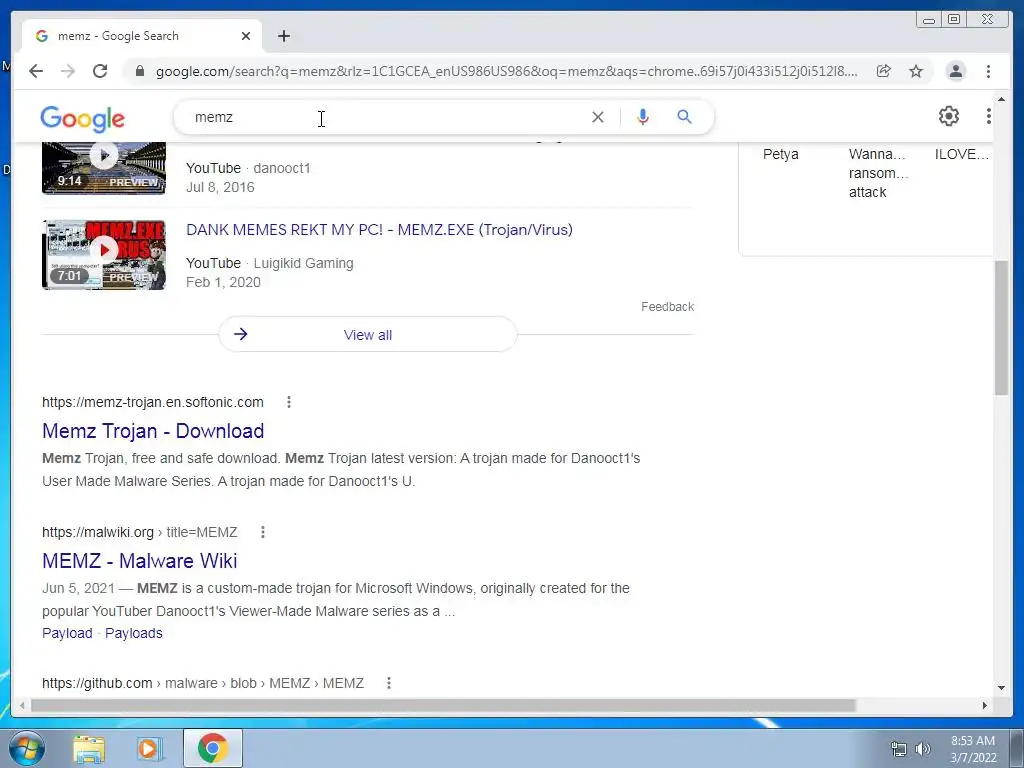Reload the page with the refresh icon
Viewport: 1024px width, 768px height.
click(x=100, y=71)
